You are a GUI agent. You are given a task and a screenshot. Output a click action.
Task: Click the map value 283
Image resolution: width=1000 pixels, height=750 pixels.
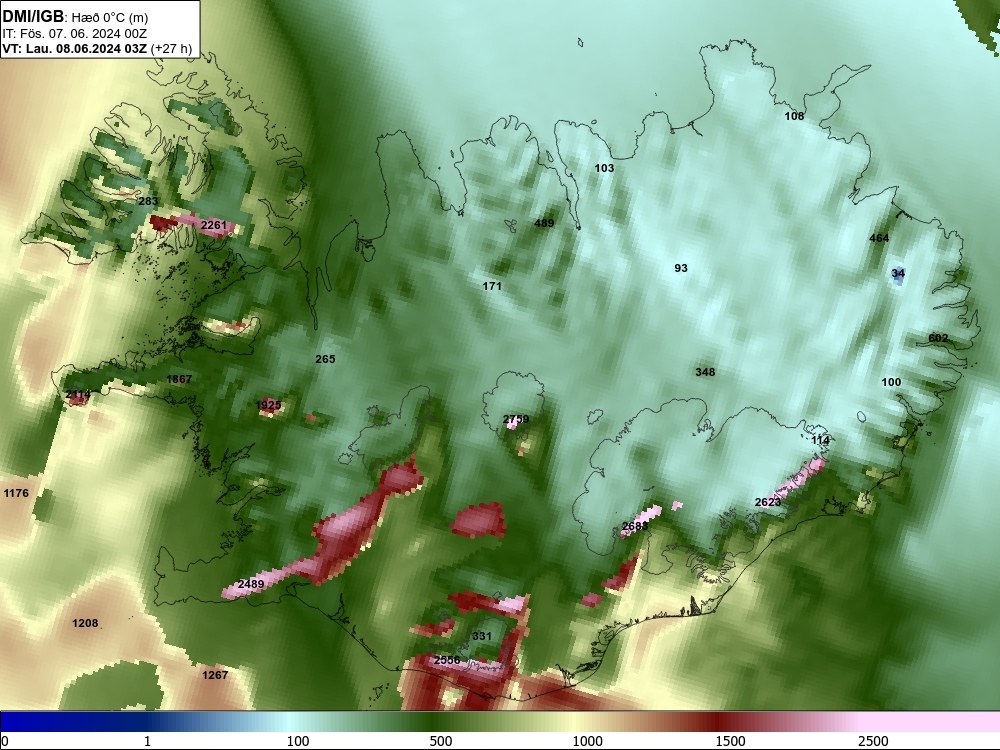tap(148, 202)
